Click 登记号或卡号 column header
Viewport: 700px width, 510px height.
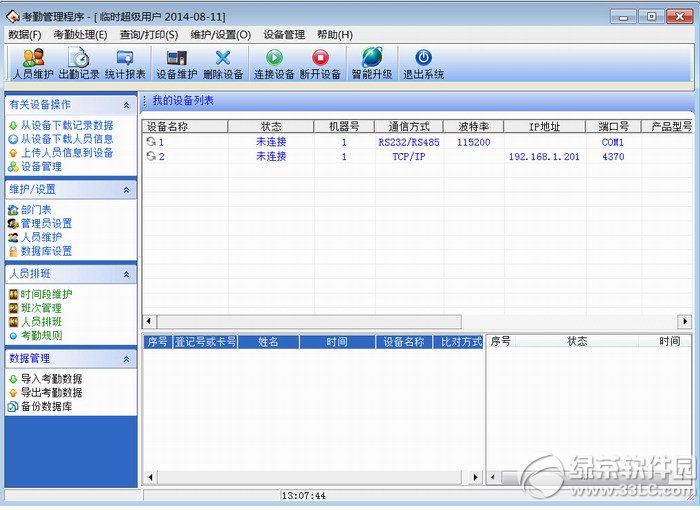click(x=205, y=343)
